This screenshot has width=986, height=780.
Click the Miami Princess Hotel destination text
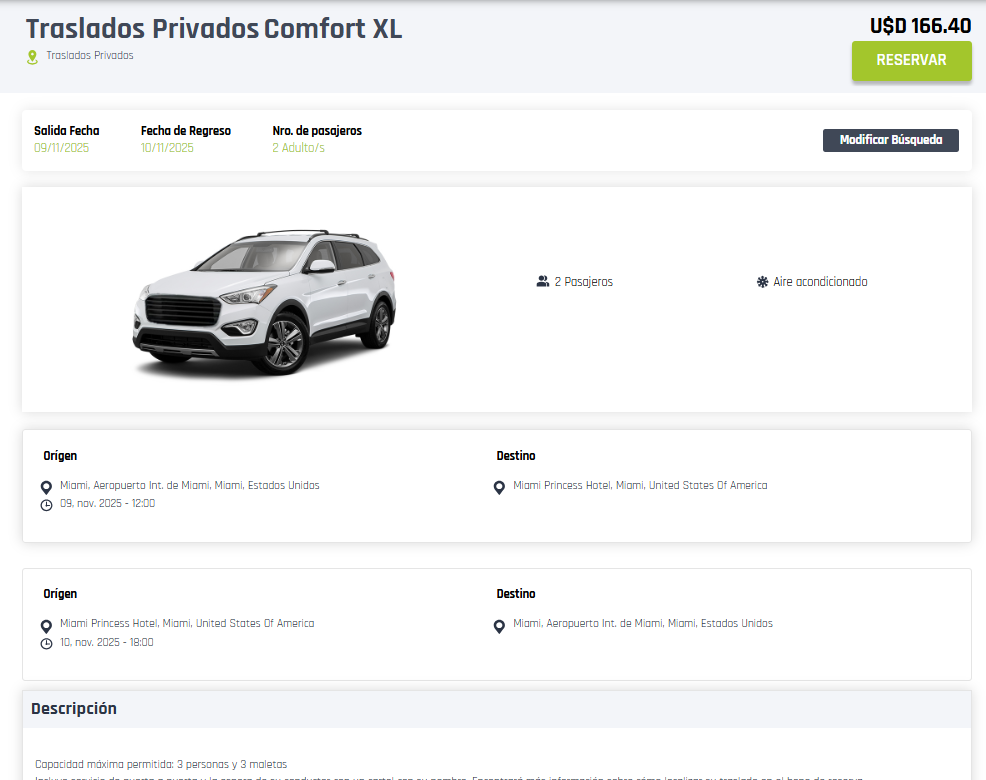[x=640, y=486]
